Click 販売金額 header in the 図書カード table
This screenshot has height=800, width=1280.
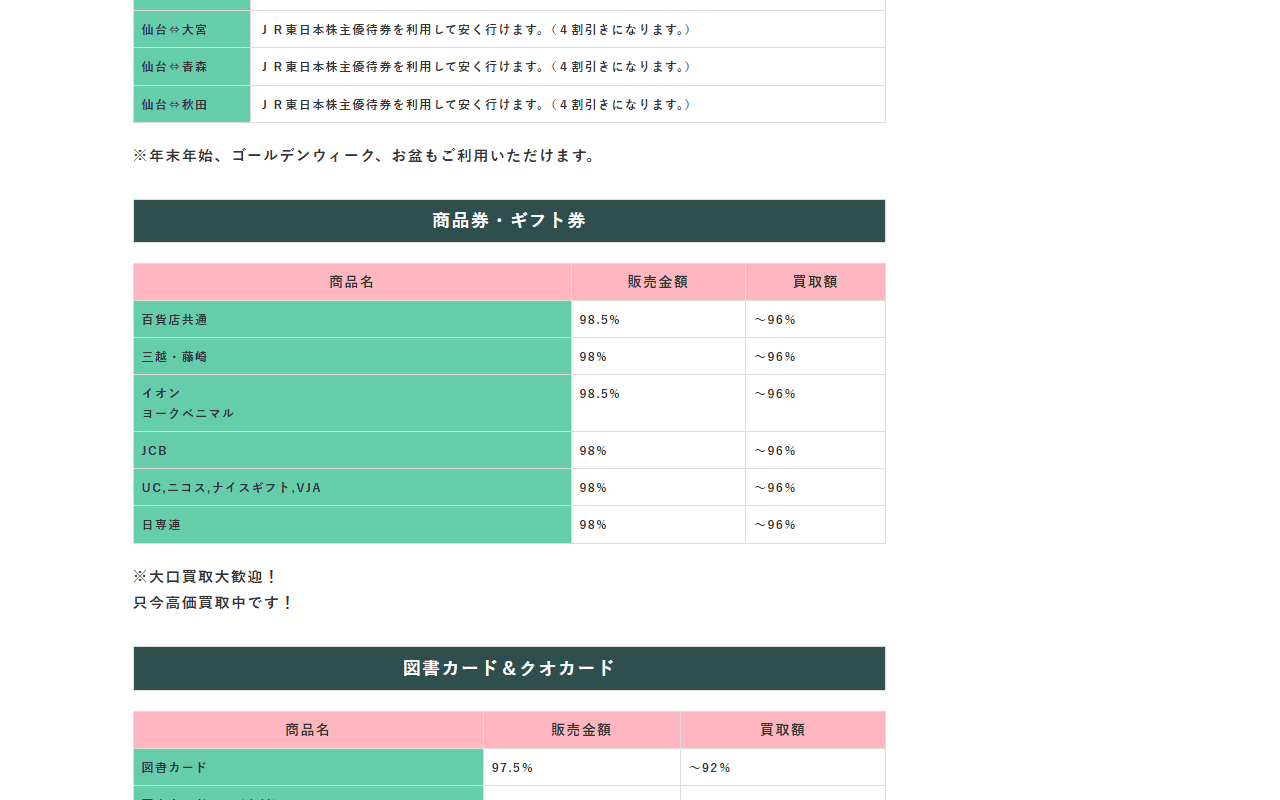click(582, 730)
